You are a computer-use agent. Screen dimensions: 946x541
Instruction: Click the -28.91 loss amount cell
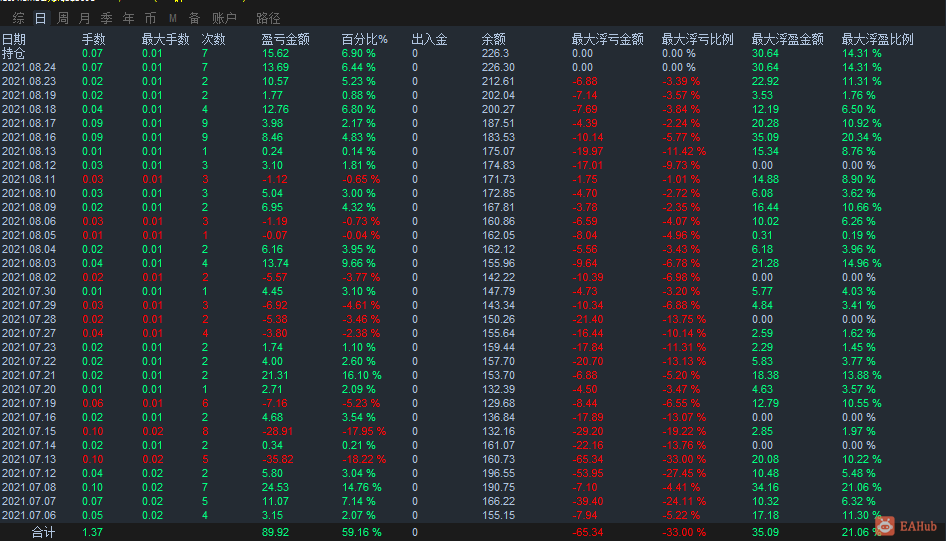tap(278, 431)
